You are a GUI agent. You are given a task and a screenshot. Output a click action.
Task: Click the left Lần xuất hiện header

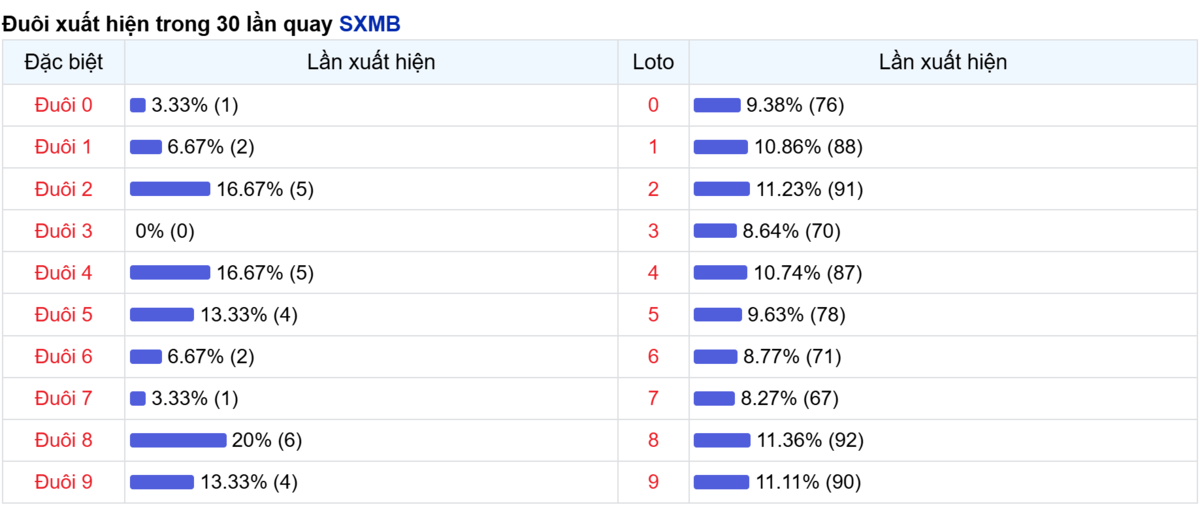pos(371,62)
